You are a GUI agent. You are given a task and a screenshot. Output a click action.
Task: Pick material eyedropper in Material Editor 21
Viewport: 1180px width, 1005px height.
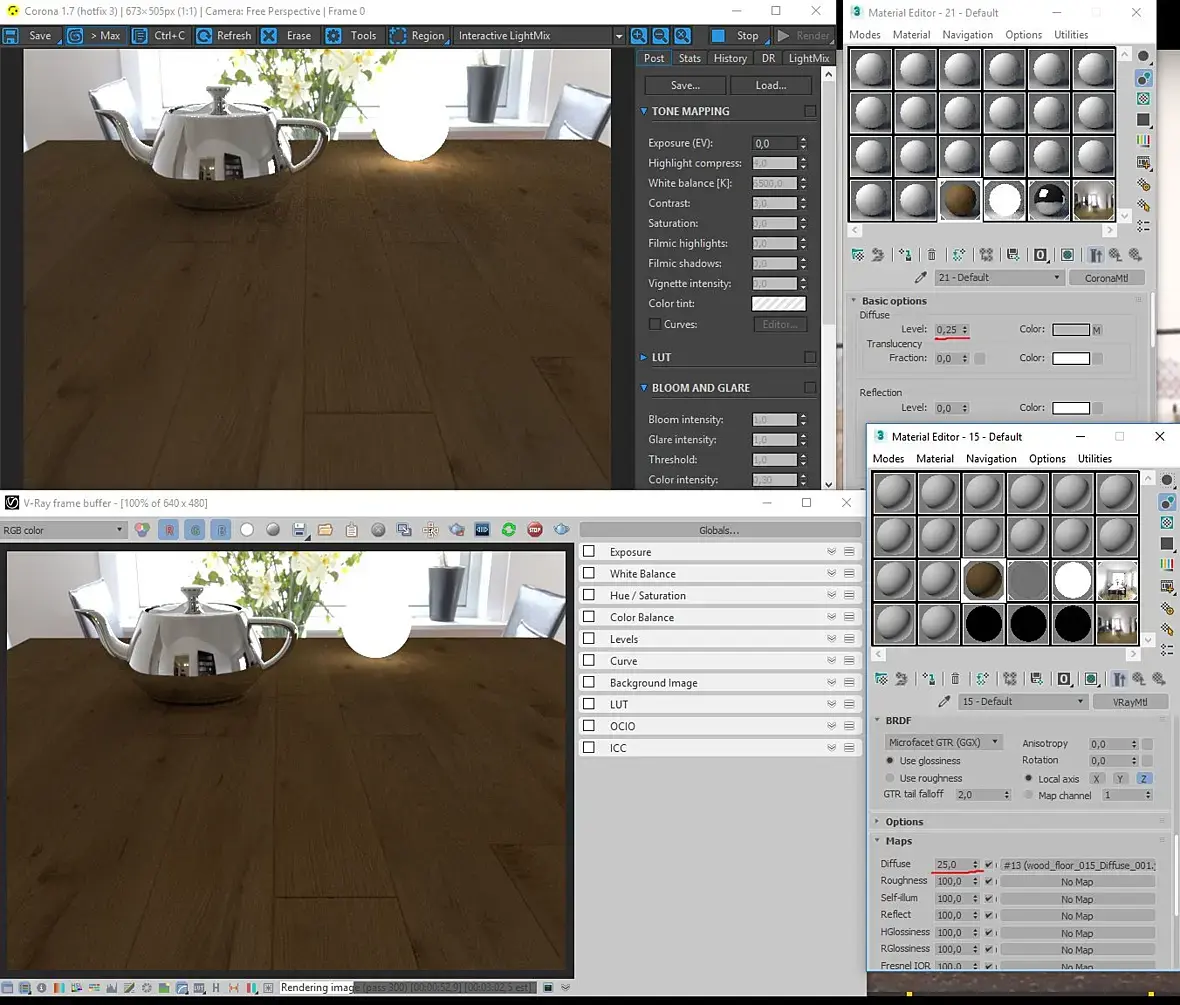[920, 278]
